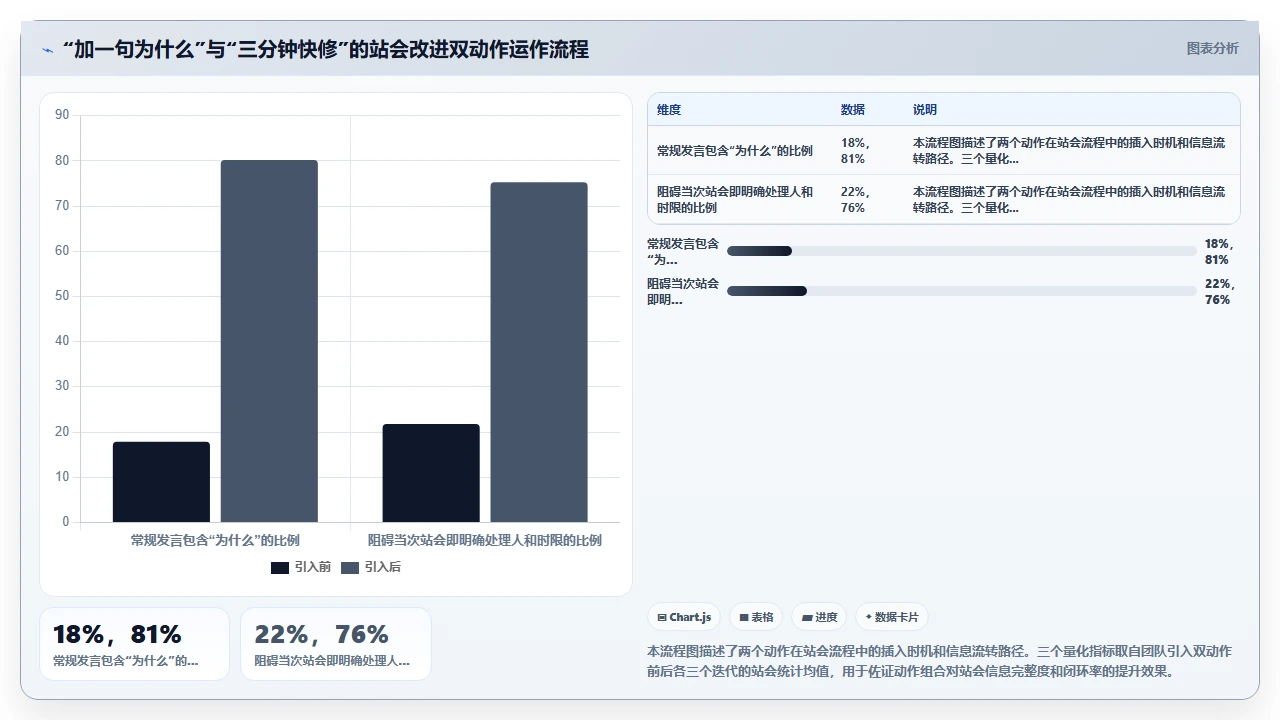Click the 引入前 bar for 常规发言包含“为什么”的比例

click(x=161, y=482)
